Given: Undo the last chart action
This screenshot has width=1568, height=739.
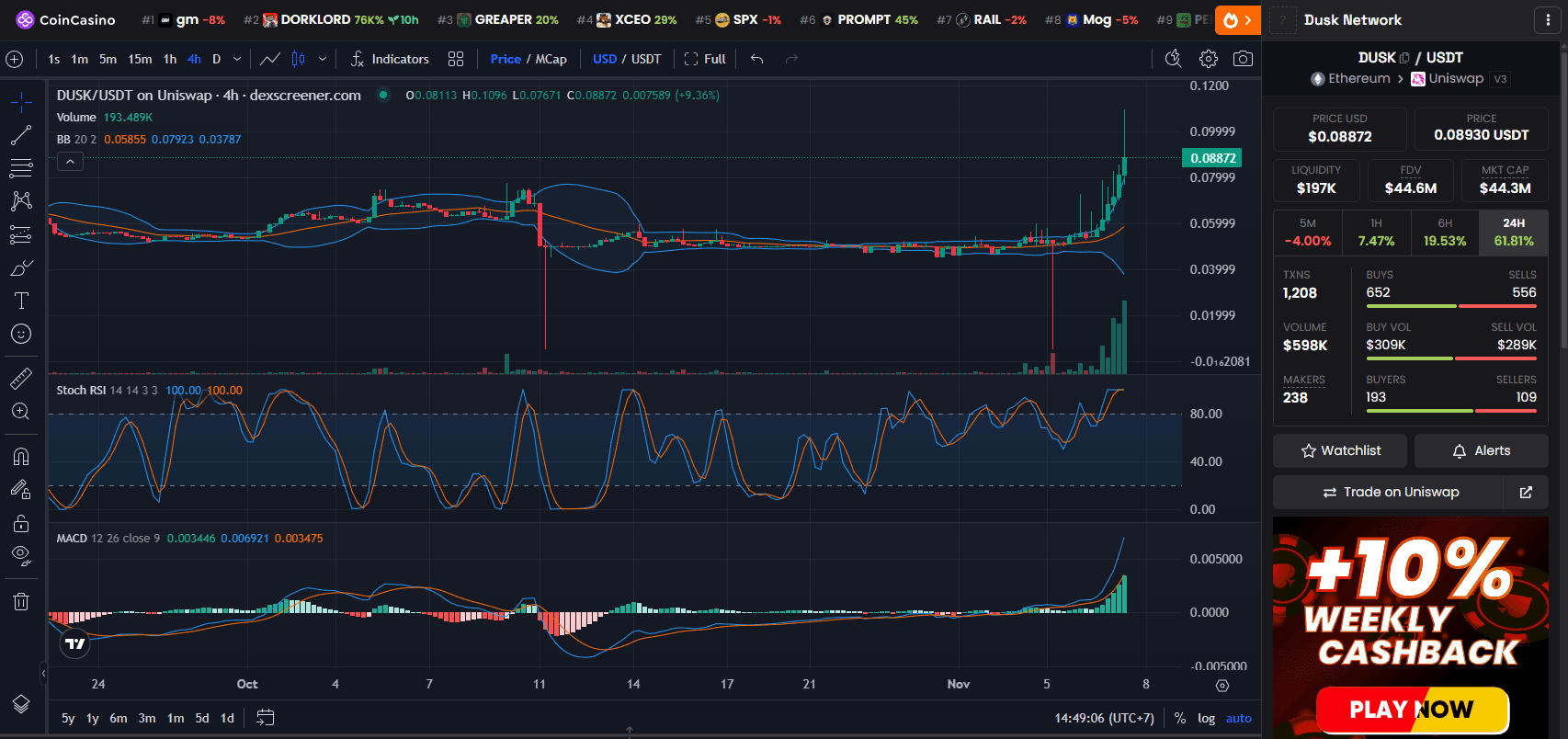Looking at the screenshot, I should pyautogui.click(x=756, y=59).
